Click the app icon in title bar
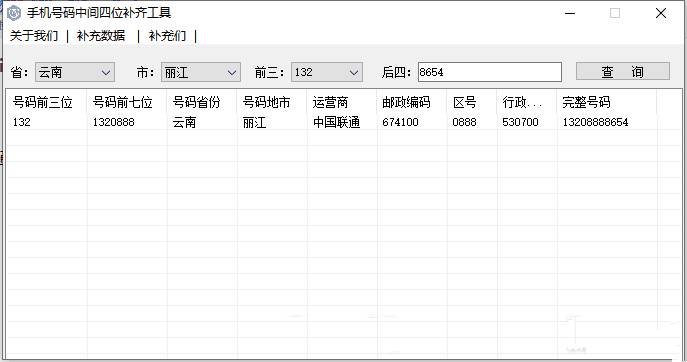 point(14,13)
